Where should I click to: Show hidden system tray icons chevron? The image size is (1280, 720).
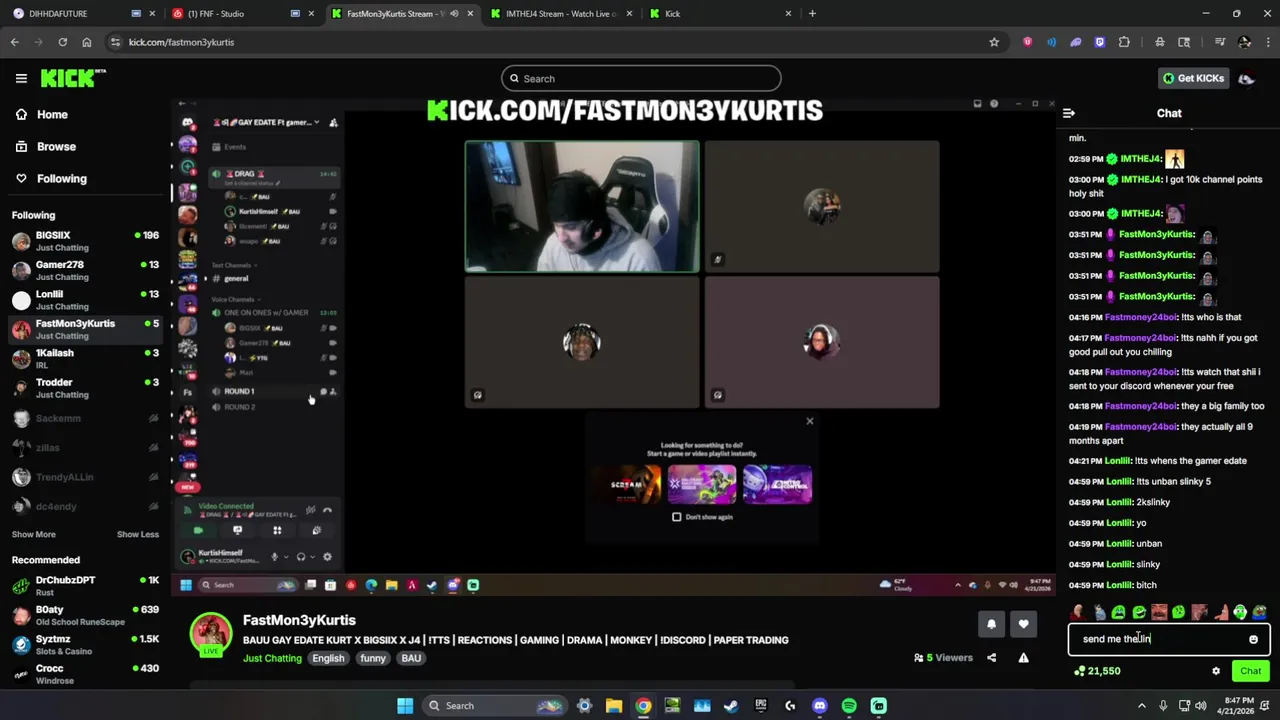(1143, 706)
